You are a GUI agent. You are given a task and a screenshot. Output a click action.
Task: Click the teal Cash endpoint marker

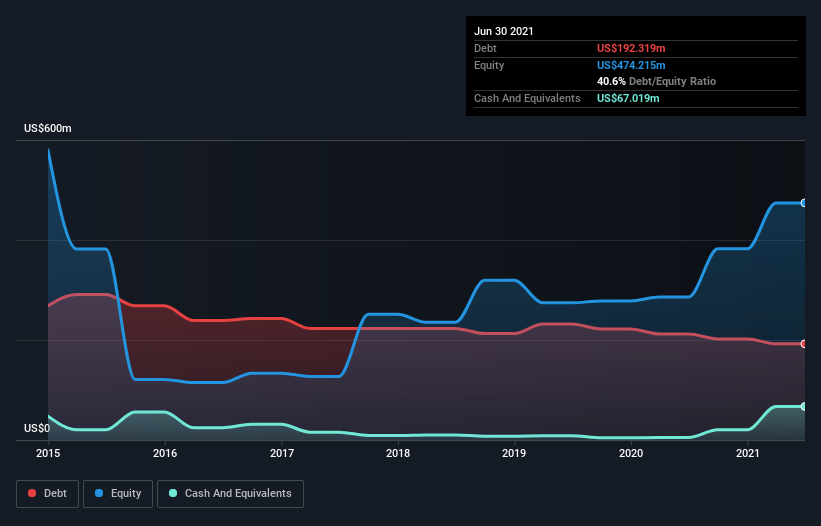point(804,407)
